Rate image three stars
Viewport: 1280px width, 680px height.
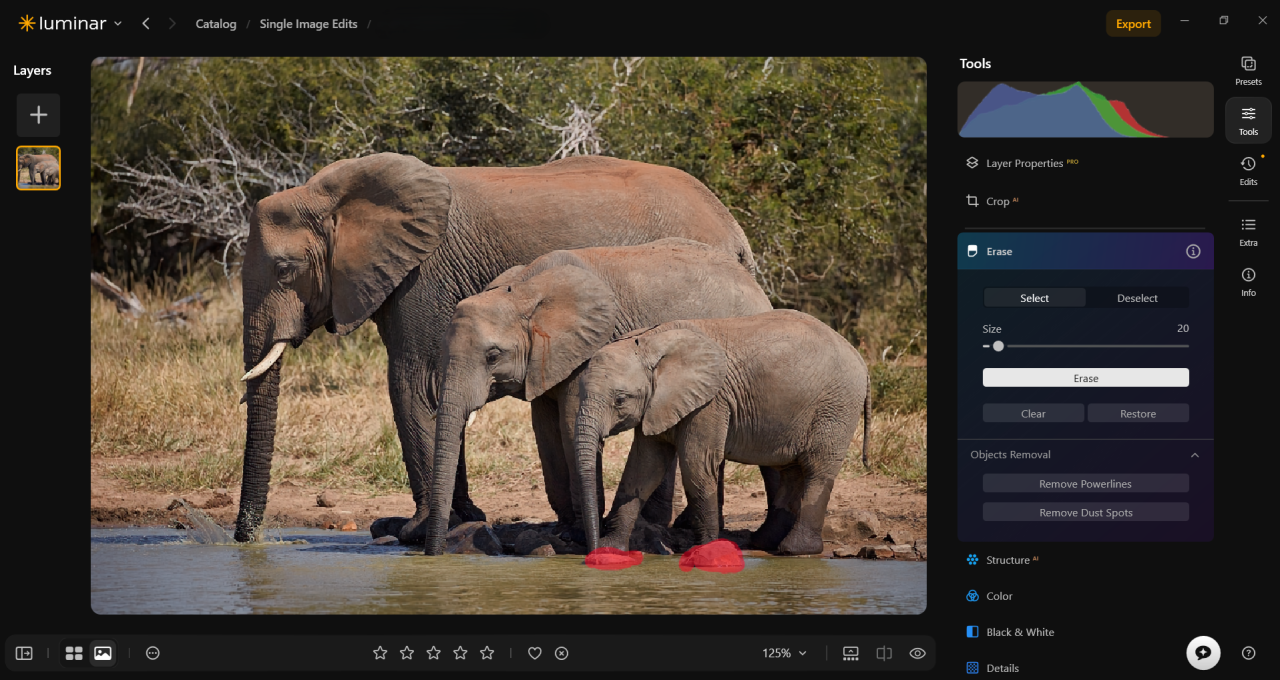pos(433,653)
